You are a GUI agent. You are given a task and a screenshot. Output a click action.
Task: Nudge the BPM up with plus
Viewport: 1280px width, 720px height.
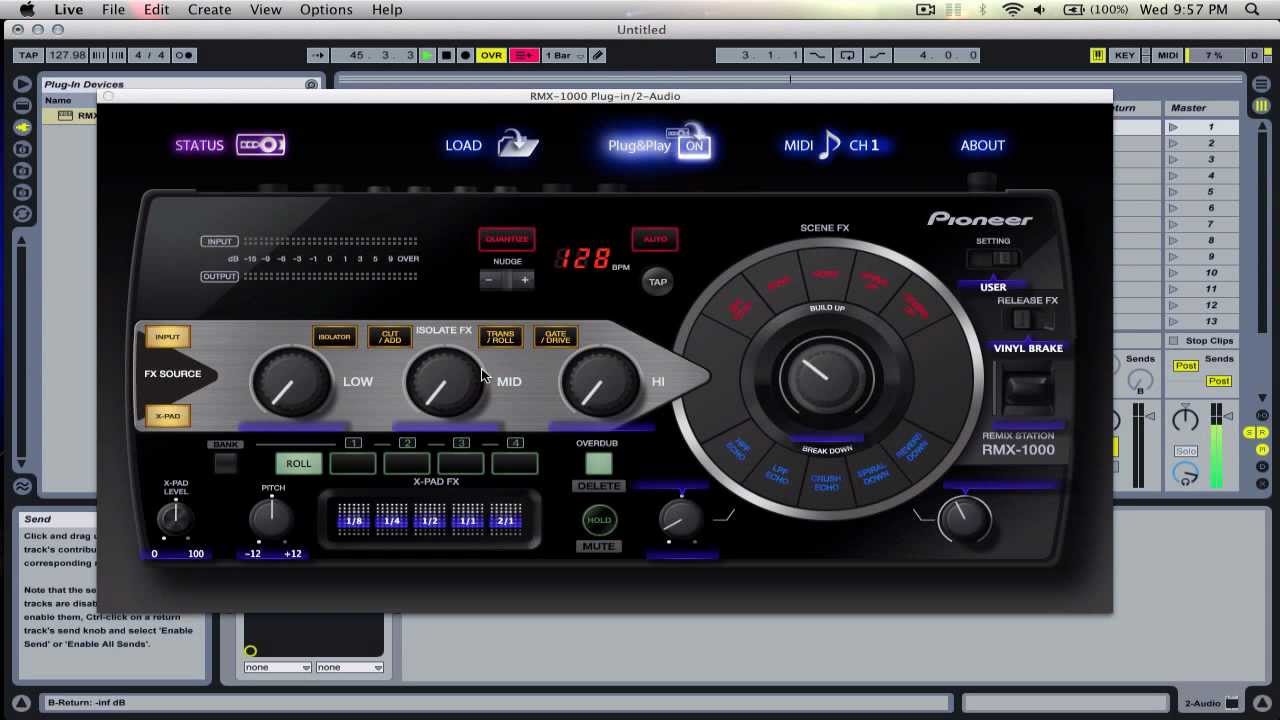(x=523, y=280)
